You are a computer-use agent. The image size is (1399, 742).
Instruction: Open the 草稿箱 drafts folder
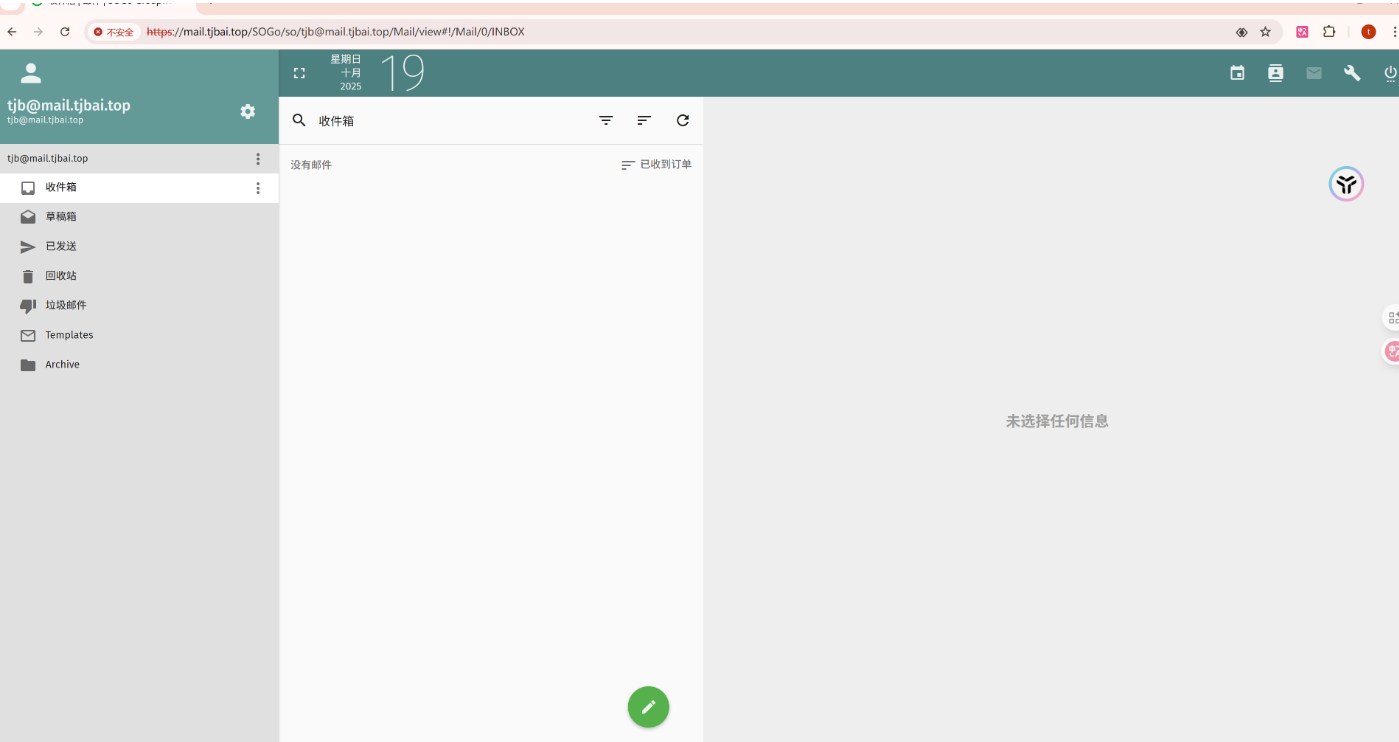click(x=61, y=217)
